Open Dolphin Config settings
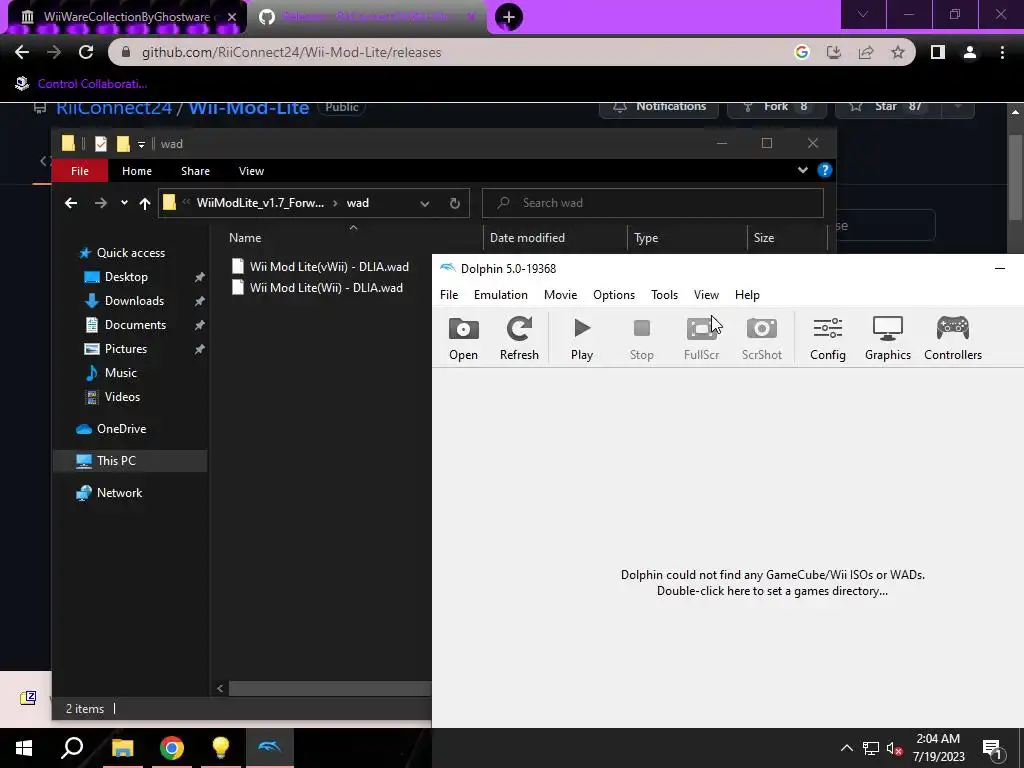 point(827,338)
